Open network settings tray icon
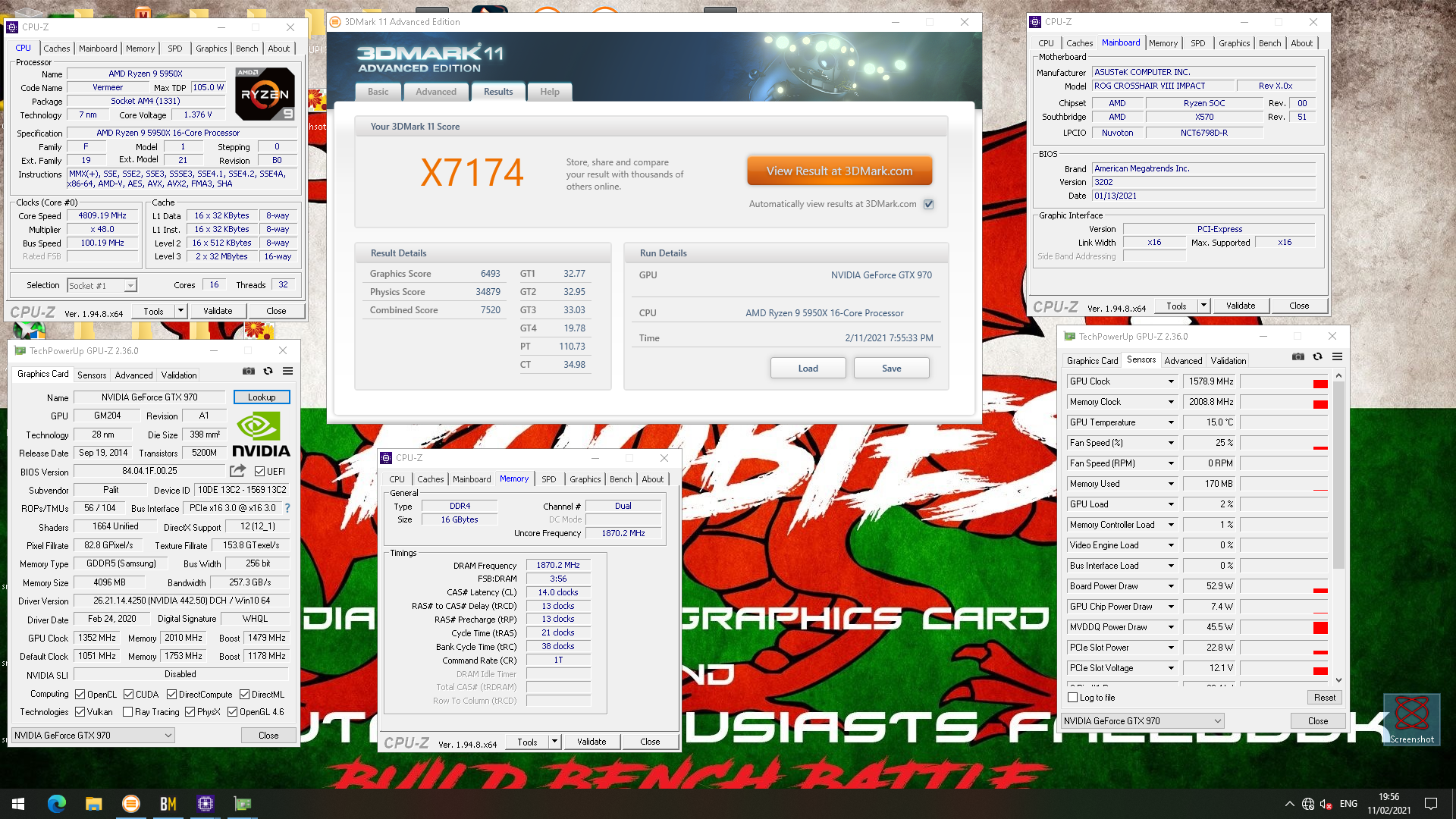Image resolution: width=1456 pixels, height=819 pixels. 1308,804
